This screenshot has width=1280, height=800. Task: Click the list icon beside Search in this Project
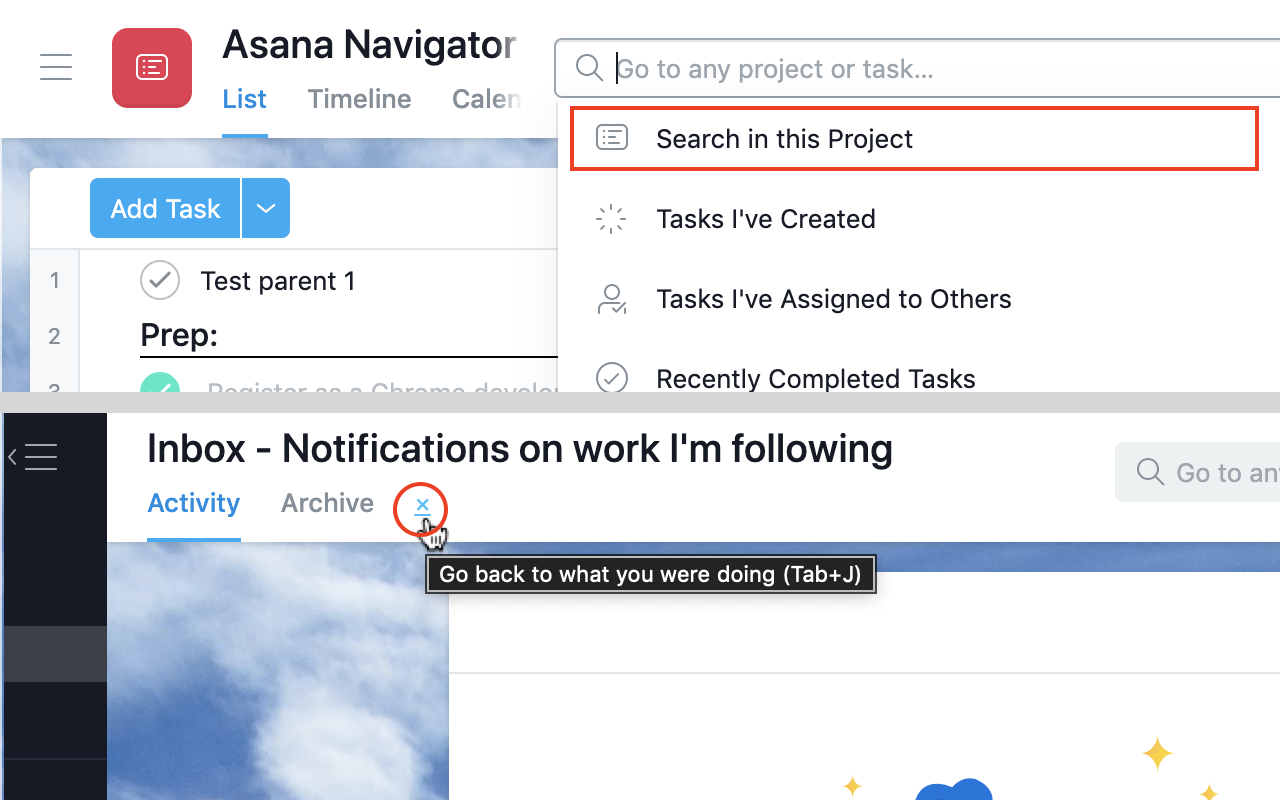pyautogui.click(x=612, y=138)
